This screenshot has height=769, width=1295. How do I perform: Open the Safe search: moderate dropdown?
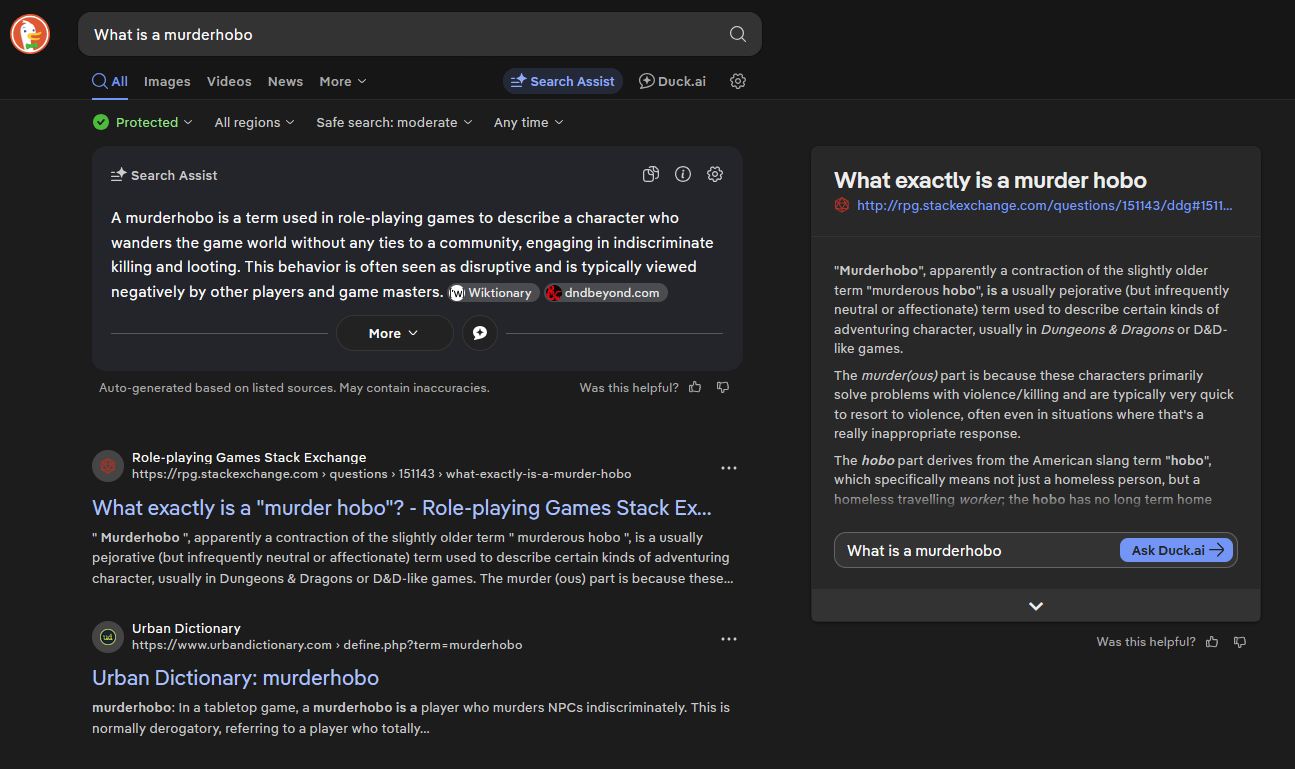coord(395,123)
